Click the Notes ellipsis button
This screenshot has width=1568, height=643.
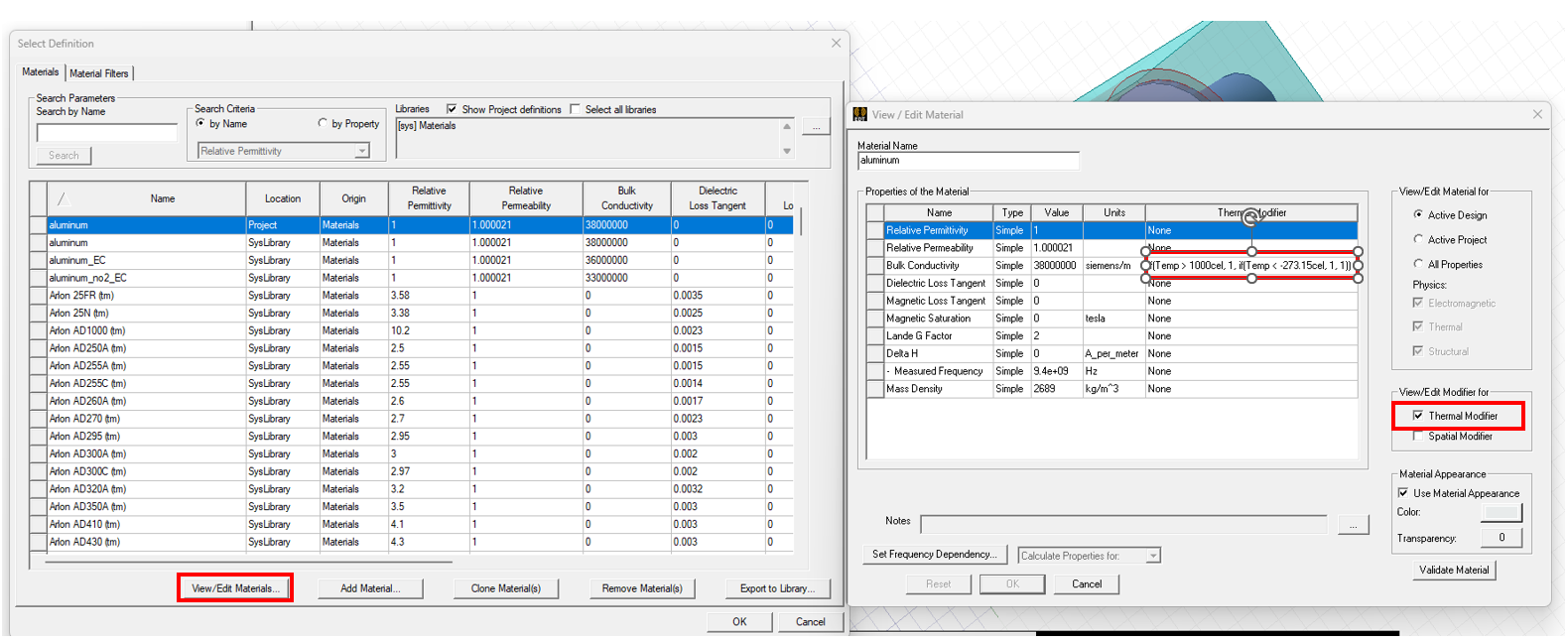(x=1353, y=525)
